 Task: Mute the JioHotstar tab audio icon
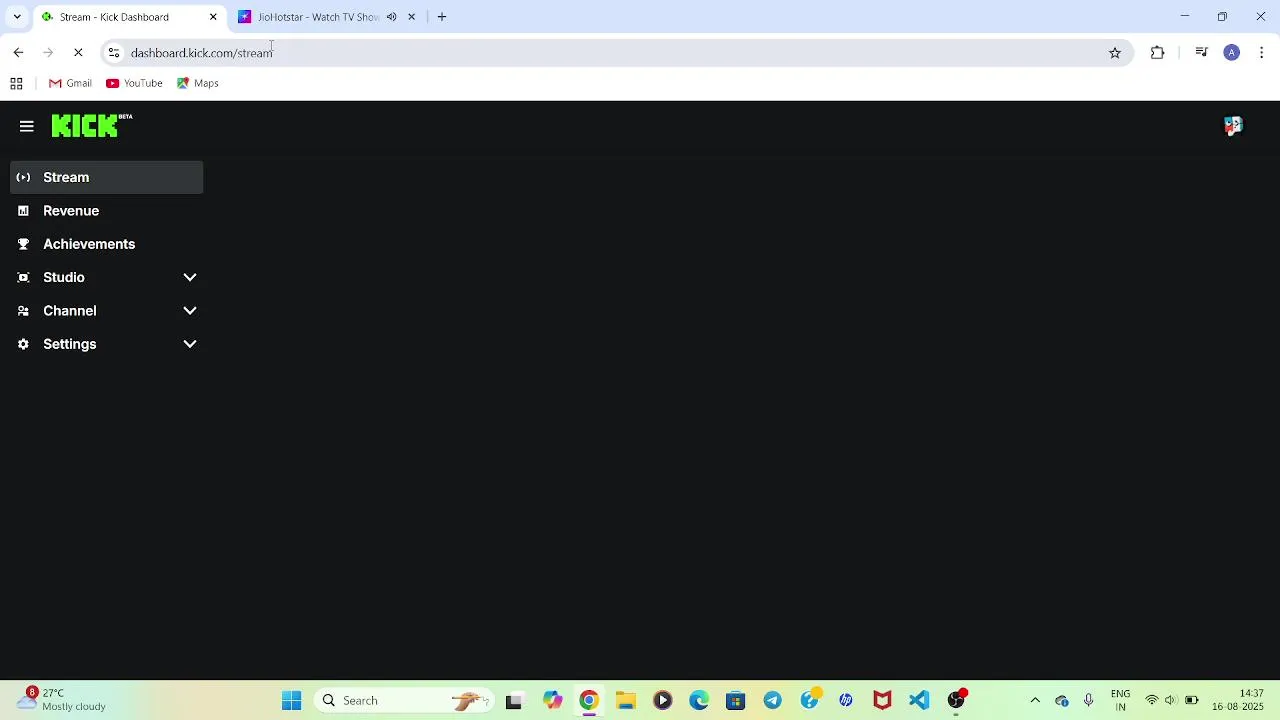click(391, 17)
